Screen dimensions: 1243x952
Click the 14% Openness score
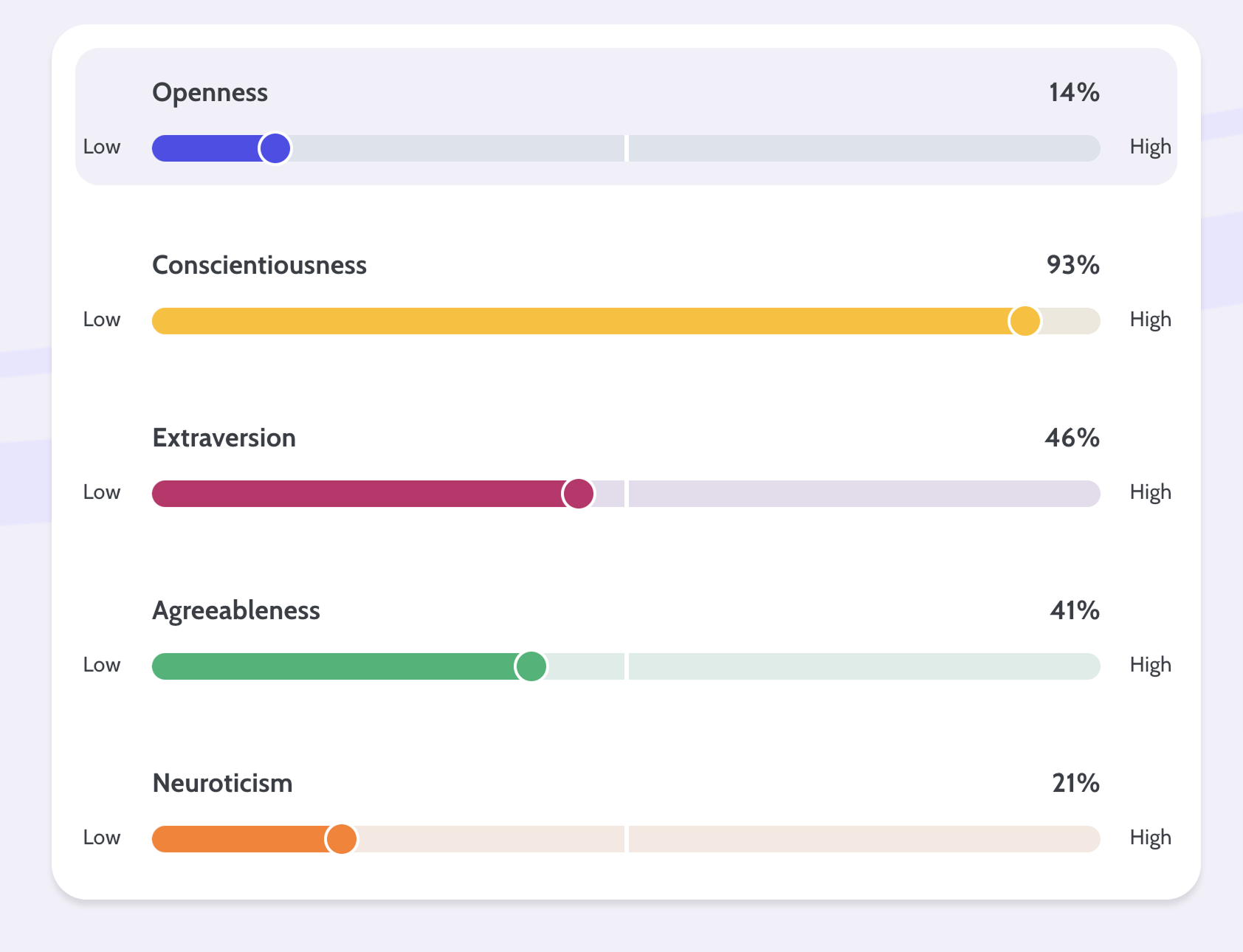click(x=1074, y=93)
